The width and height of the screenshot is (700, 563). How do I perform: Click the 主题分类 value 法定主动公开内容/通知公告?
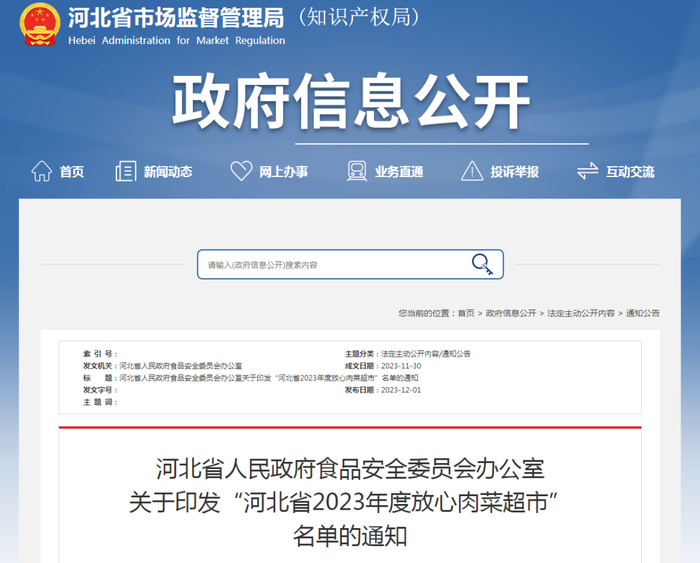click(425, 354)
